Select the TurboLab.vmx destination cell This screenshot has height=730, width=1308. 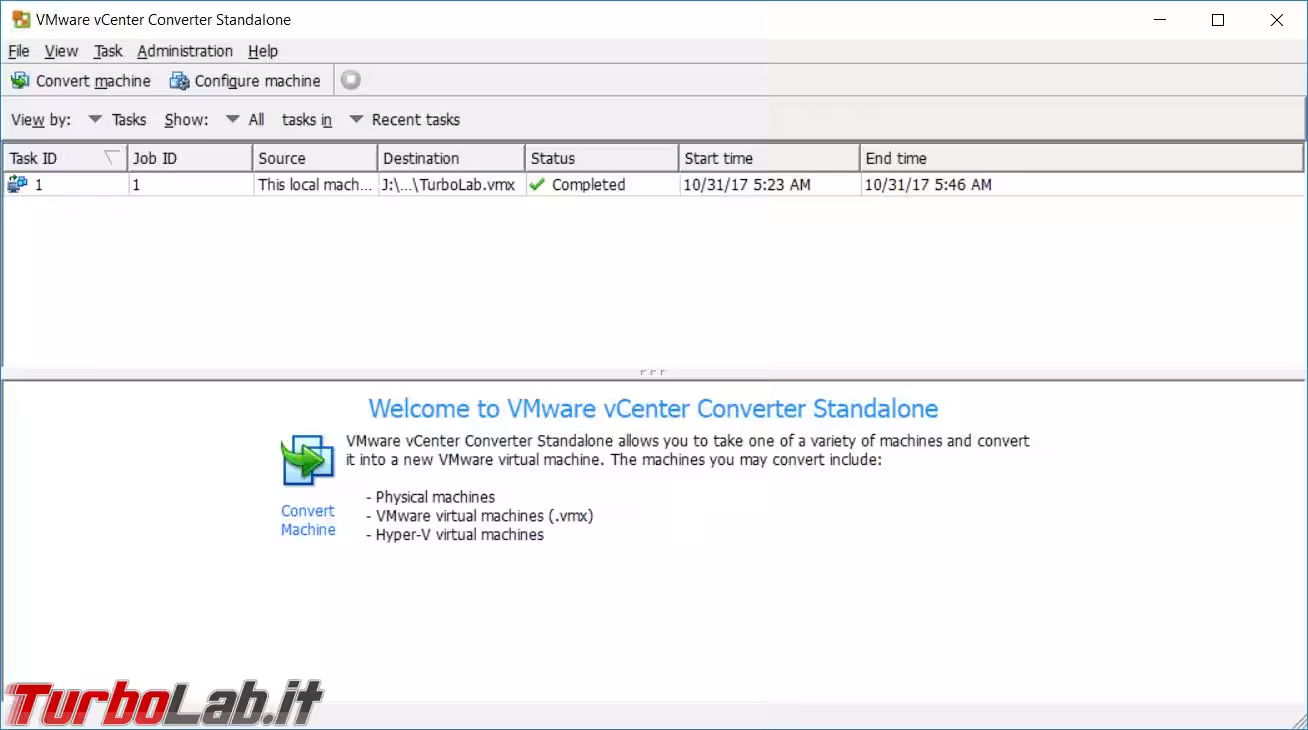click(x=450, y=185)
